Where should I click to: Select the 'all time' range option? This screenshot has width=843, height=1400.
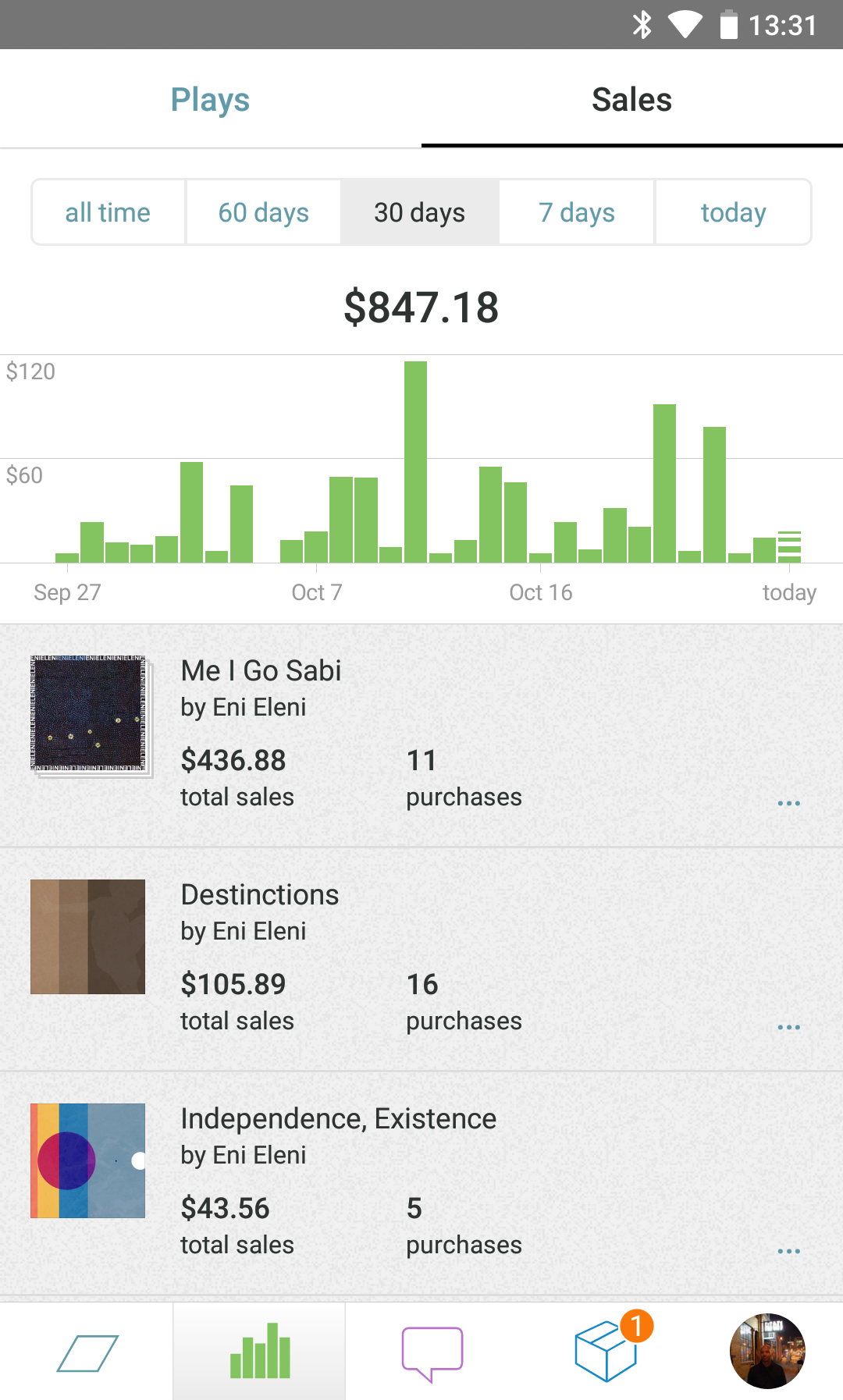[x=108, y=212]
